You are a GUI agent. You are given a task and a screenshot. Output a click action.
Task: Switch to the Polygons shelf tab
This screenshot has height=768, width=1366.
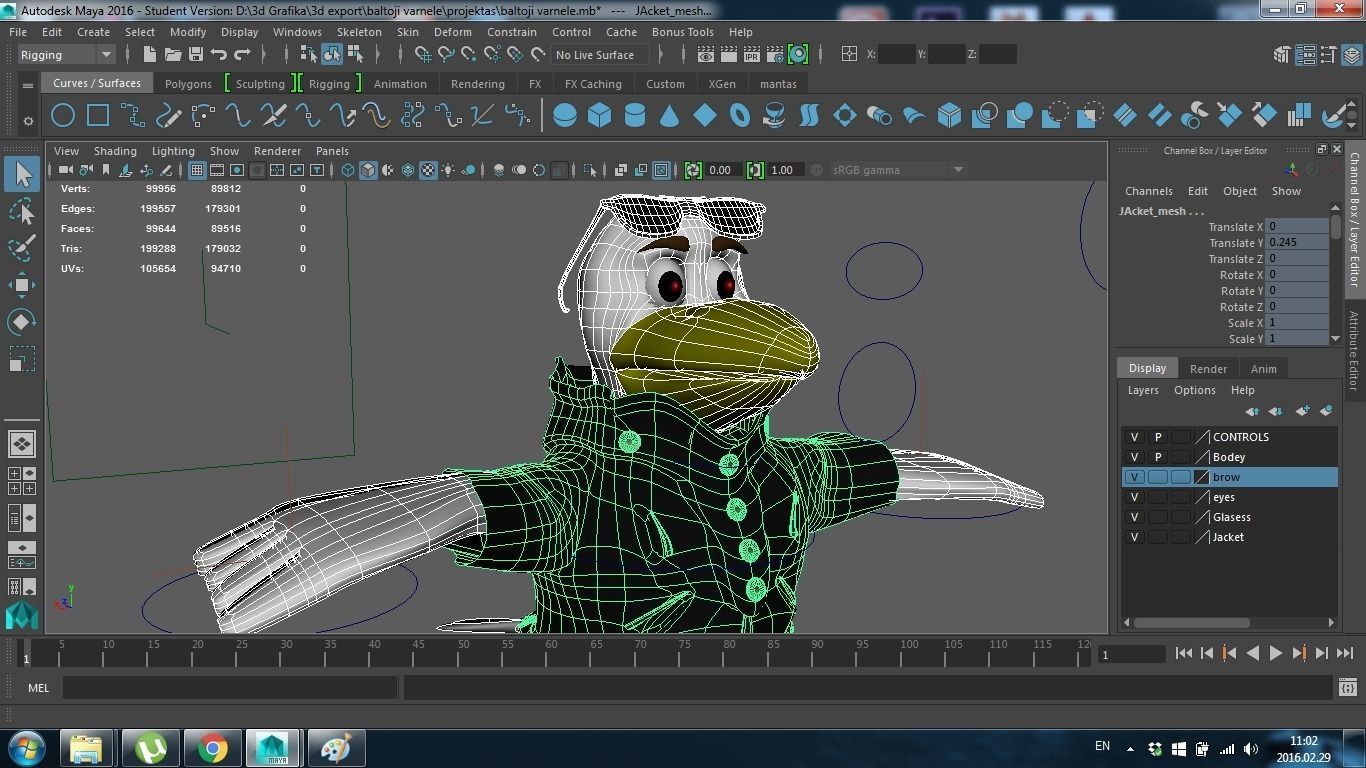[188, 84]
